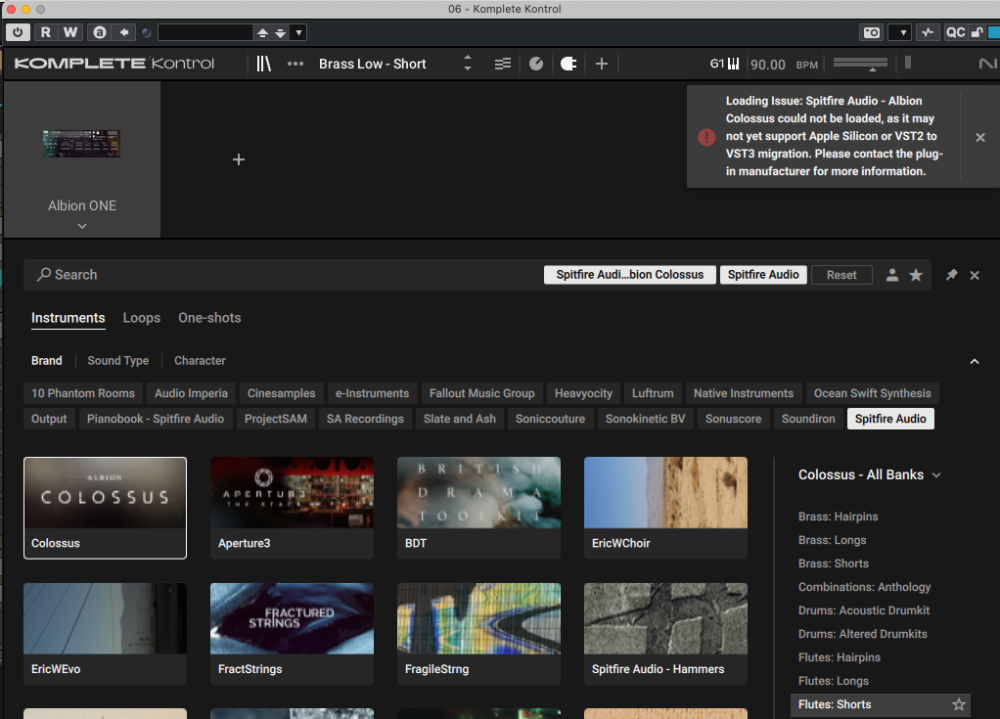Enable Read automation (R) button
1000x719 pixels.
[x=46, y=32]
